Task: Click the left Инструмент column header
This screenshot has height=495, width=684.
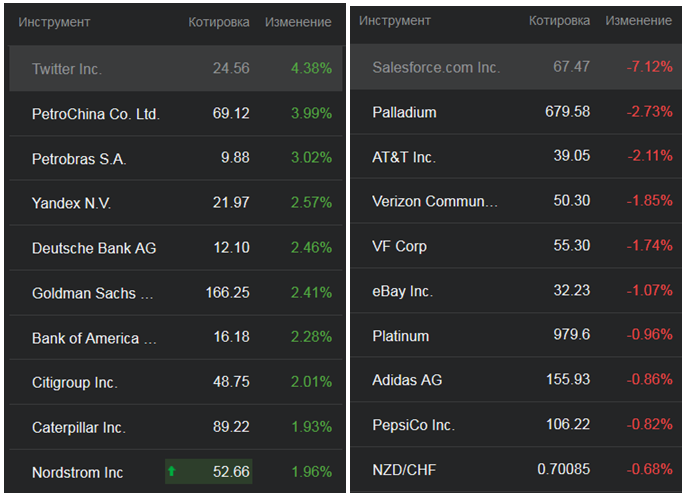Action: [54, 22]
